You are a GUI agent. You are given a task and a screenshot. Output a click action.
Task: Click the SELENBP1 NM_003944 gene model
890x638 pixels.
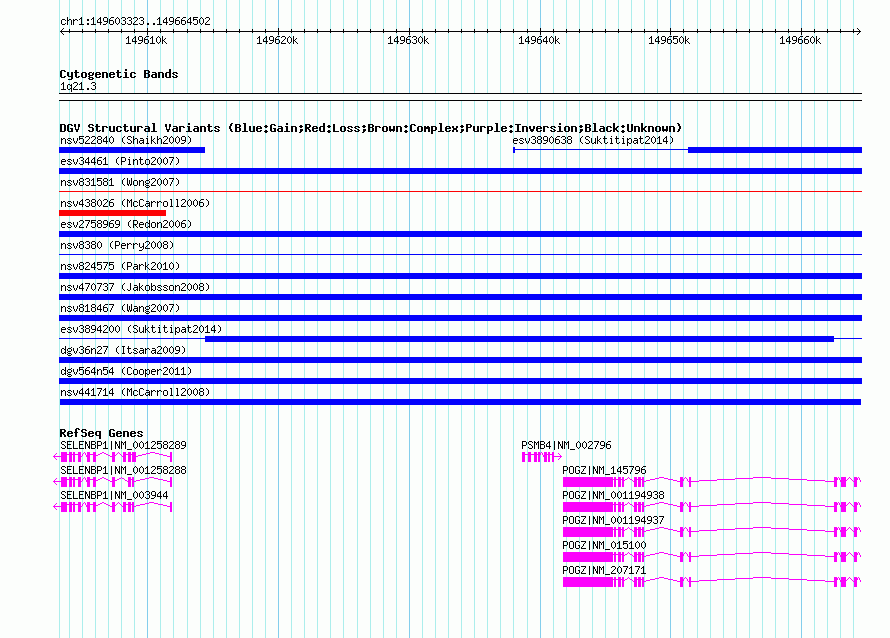pos(113,507)
